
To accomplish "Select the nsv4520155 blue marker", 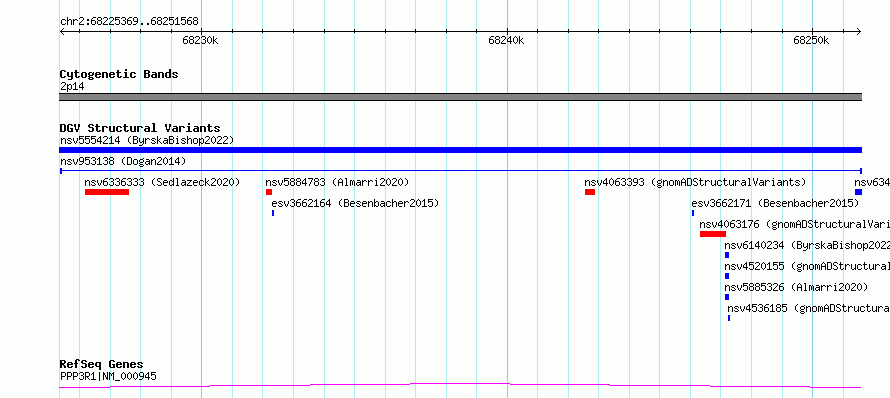I will (727, 276).
